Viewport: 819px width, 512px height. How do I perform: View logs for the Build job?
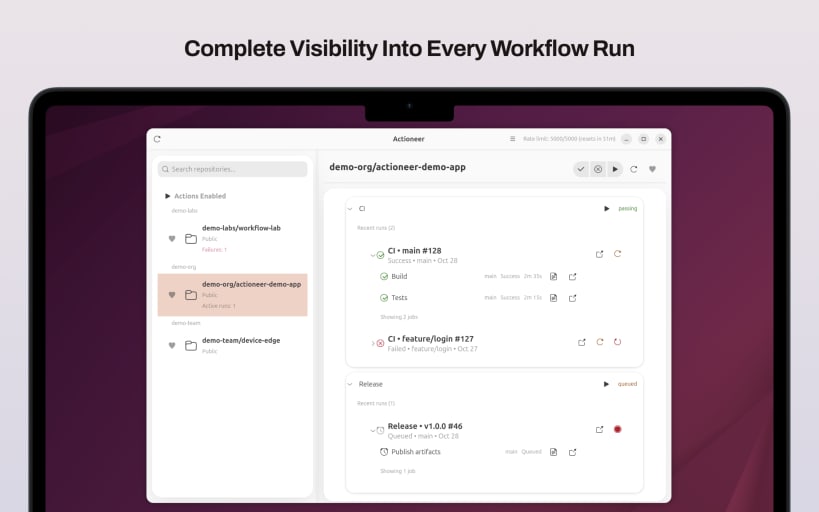(554, 276)
